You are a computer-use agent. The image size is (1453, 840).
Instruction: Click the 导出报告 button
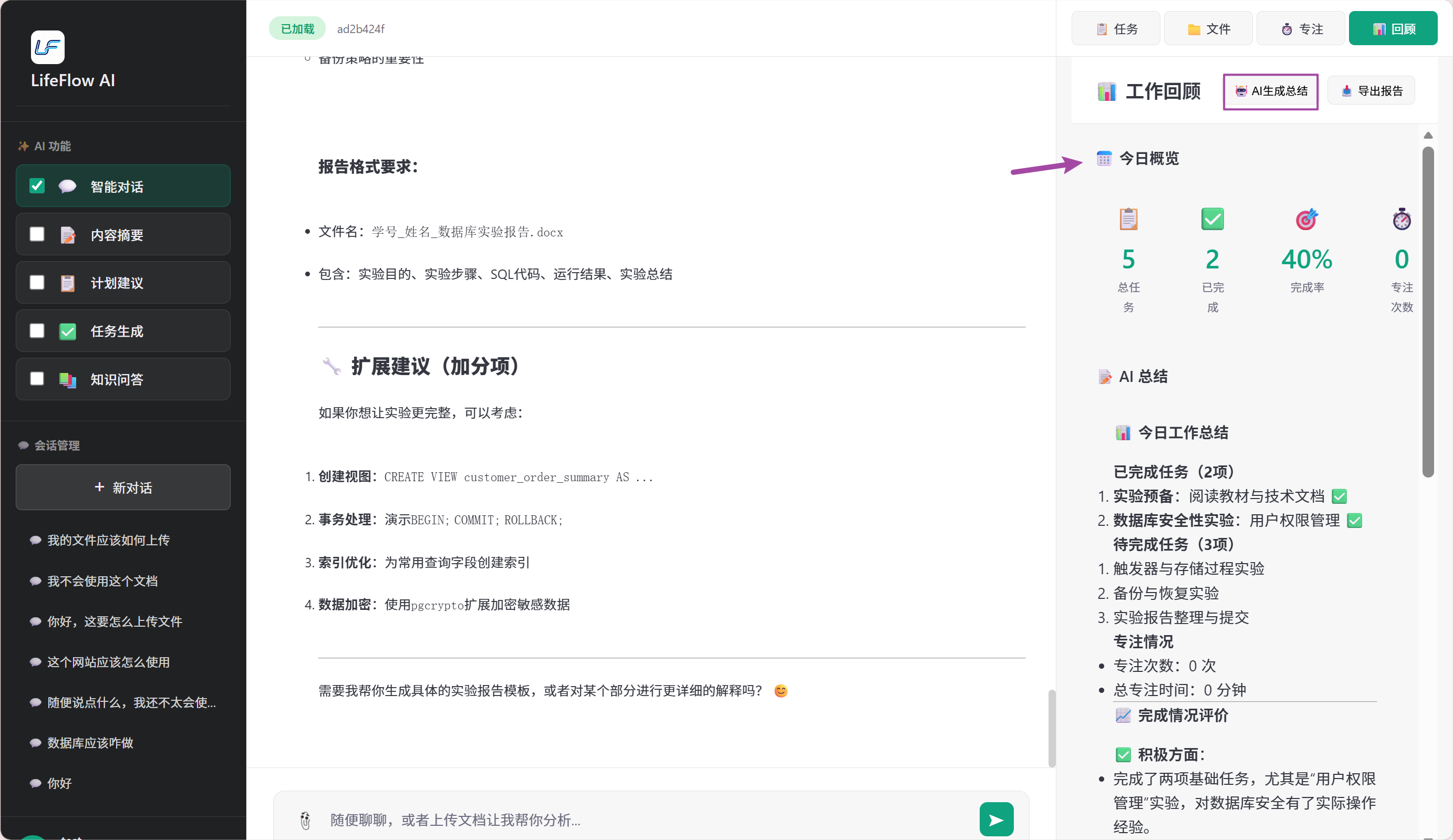tap(1371, 91)
